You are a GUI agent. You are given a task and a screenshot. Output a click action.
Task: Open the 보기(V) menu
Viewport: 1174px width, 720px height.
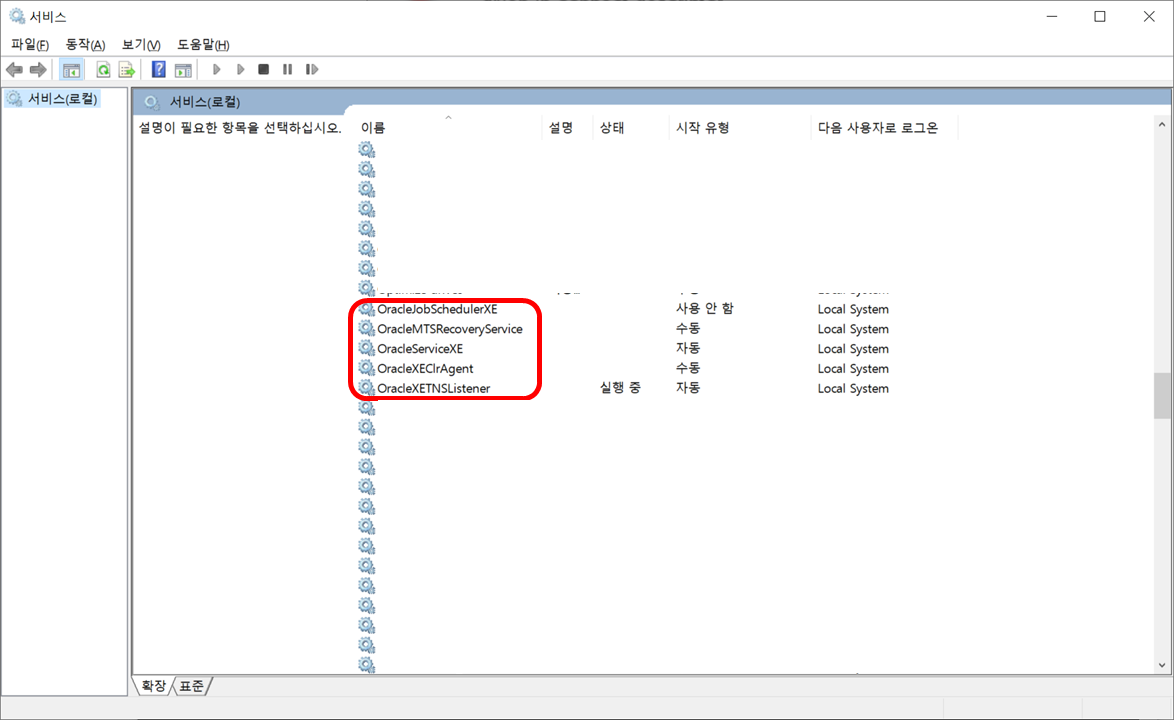tap(141, 45)
